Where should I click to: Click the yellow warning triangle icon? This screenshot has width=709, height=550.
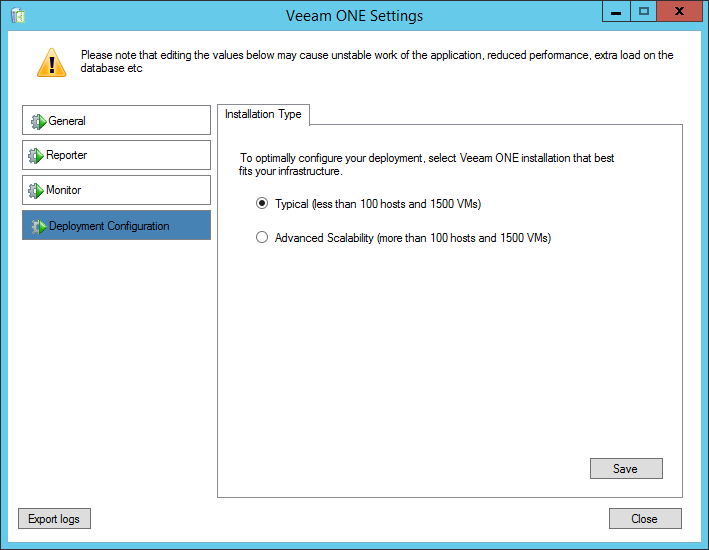(51, 62)
